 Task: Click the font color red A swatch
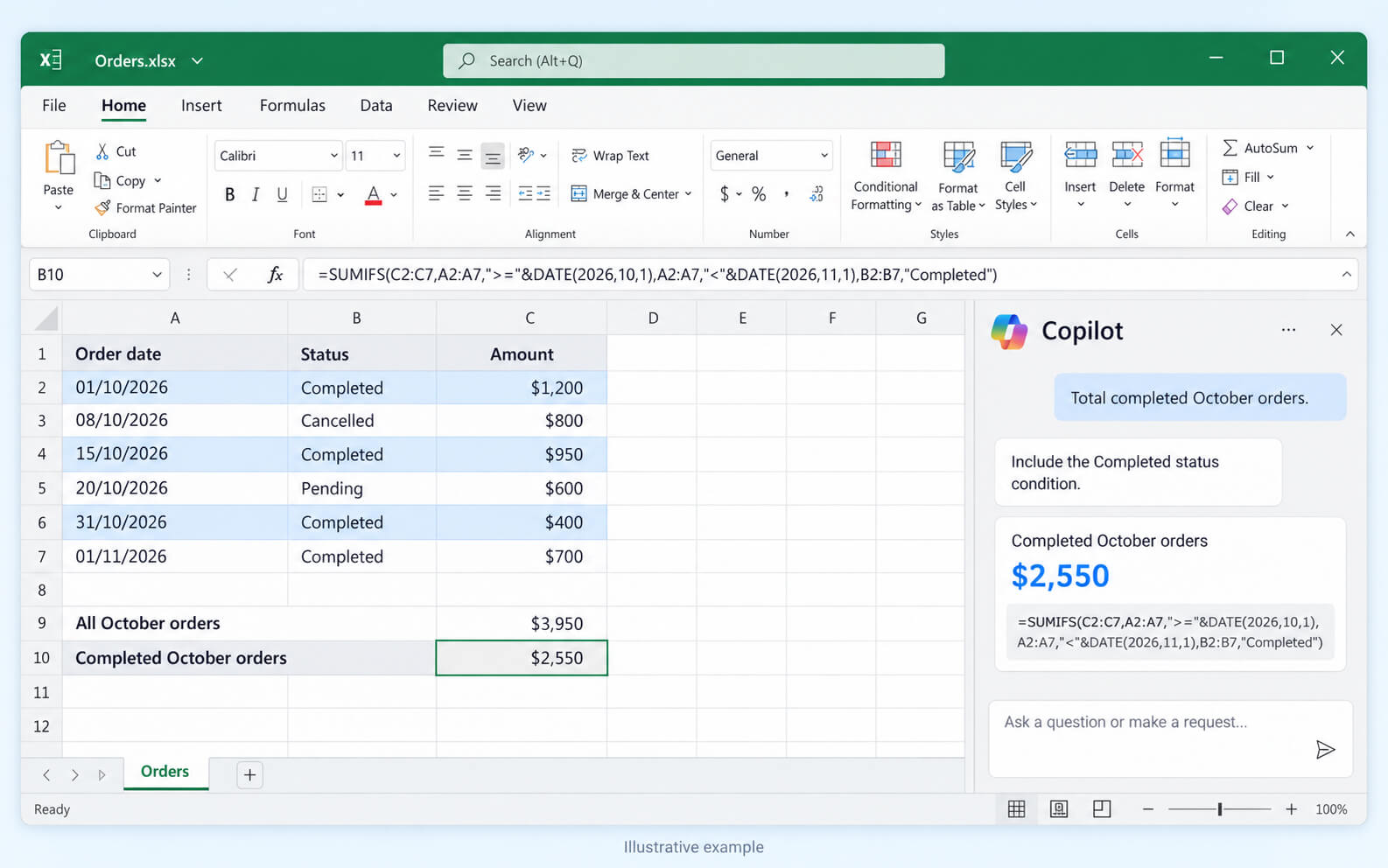click(x=374, y=194)
